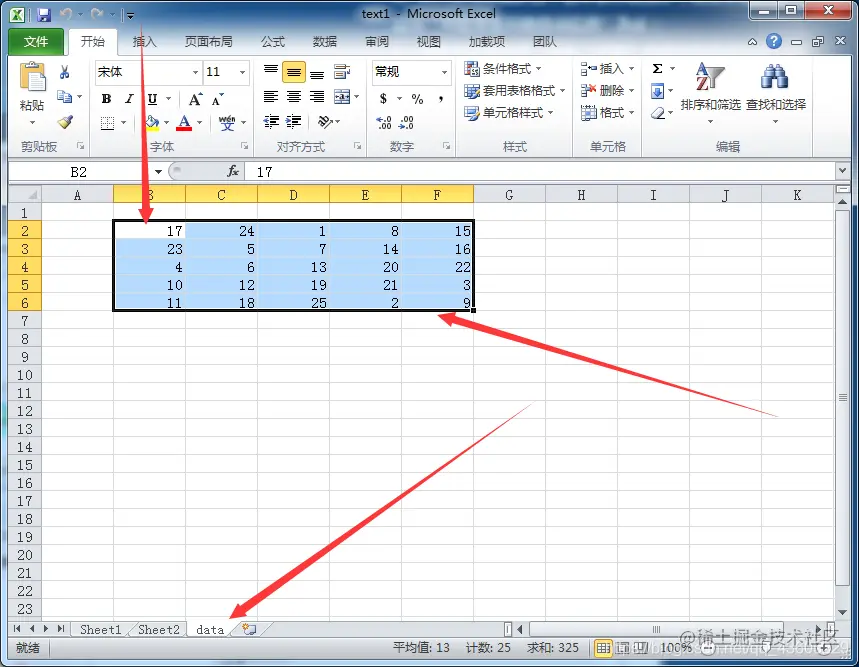Viewport: 859px width, 667px height.
Task: Switch to the Page Layout tab
Action: tap(209, 42)
